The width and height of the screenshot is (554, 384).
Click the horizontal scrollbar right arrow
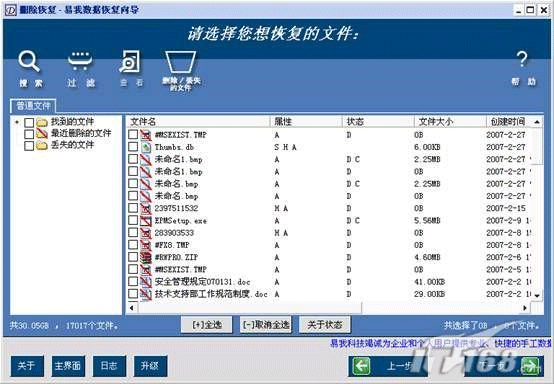525,308
